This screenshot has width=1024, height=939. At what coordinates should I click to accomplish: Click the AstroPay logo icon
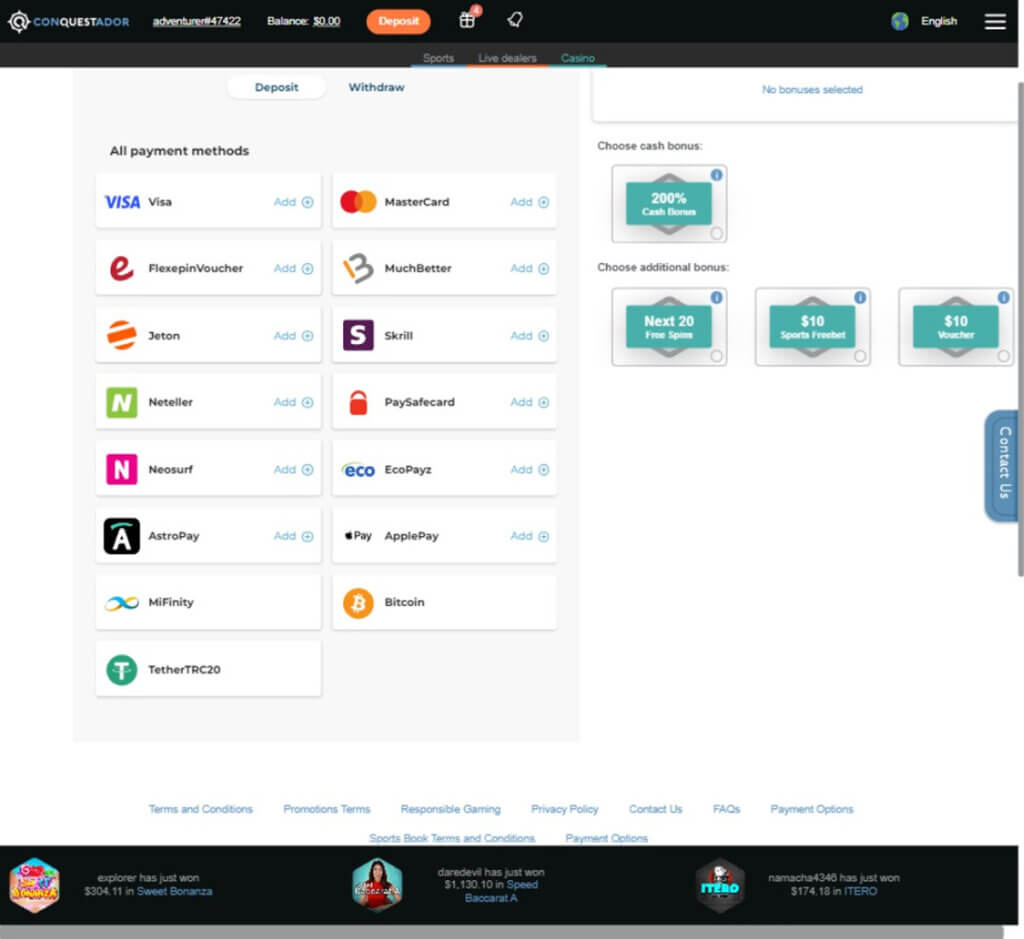121,536
